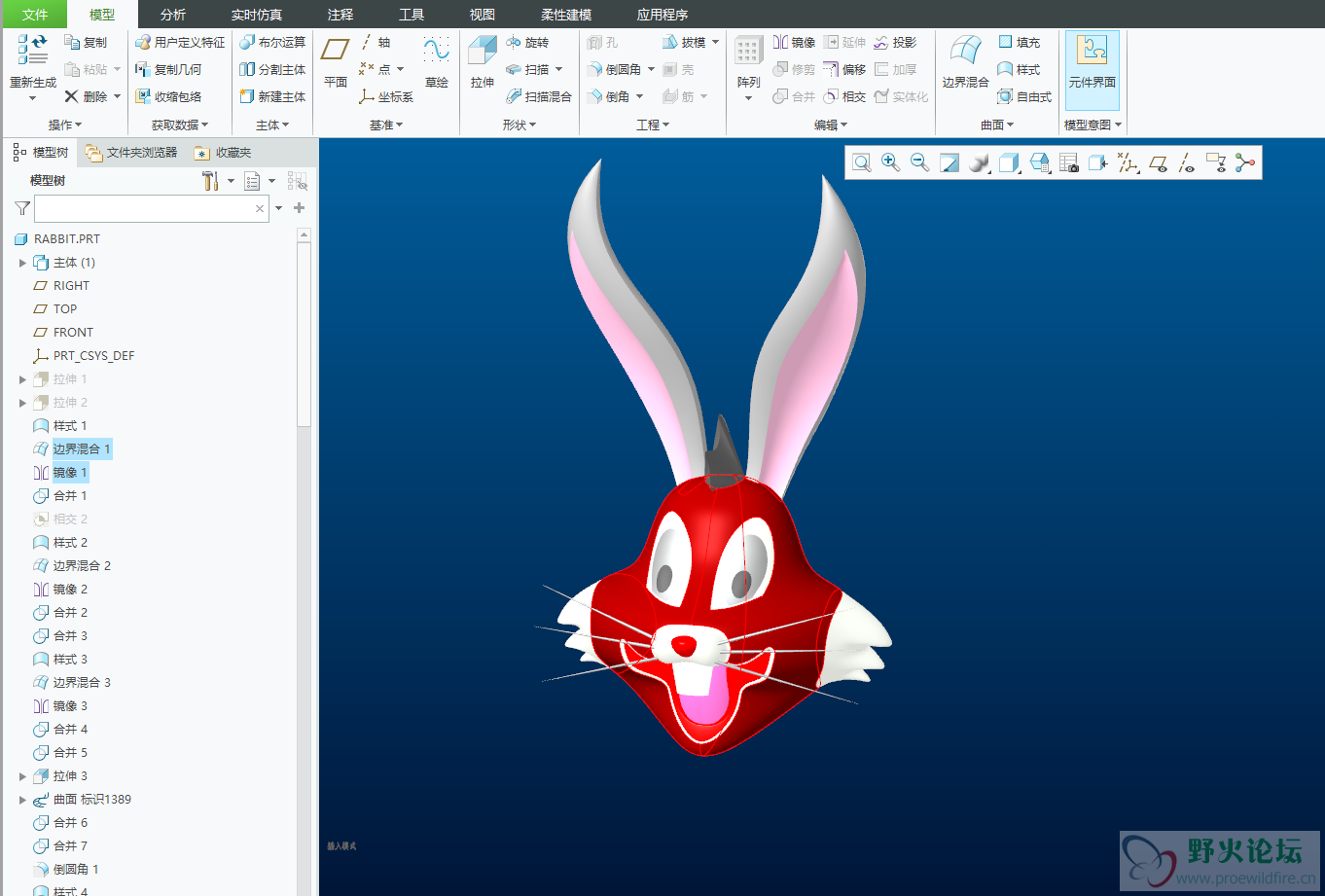
Task: Select PRT_CSYS_DEF in model tree
Action: [x=93, y=355]
